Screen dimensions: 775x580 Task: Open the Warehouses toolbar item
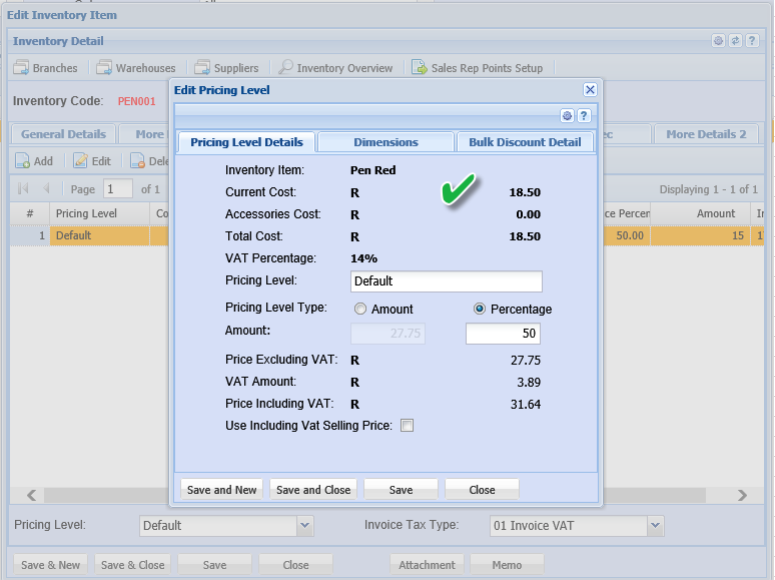tap(135, 68)
